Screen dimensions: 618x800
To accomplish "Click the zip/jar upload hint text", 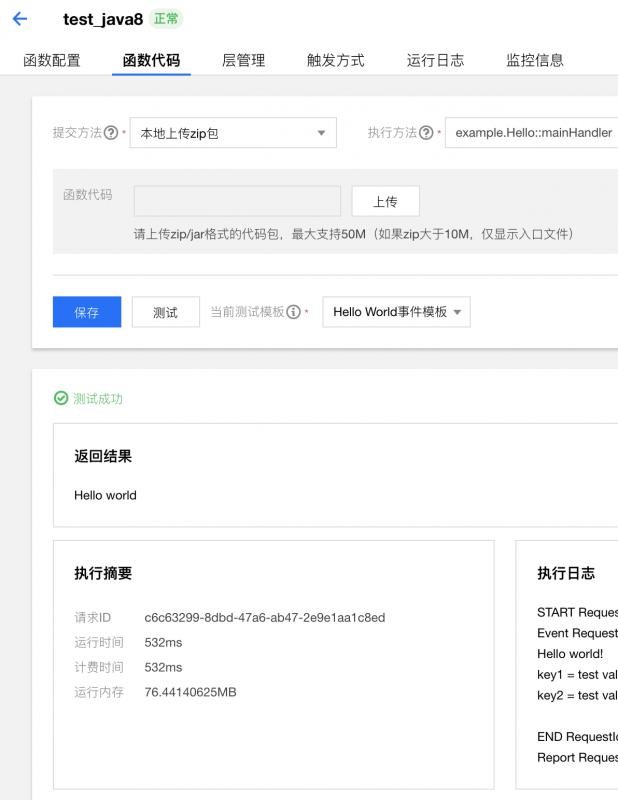I will coord(354,234).
